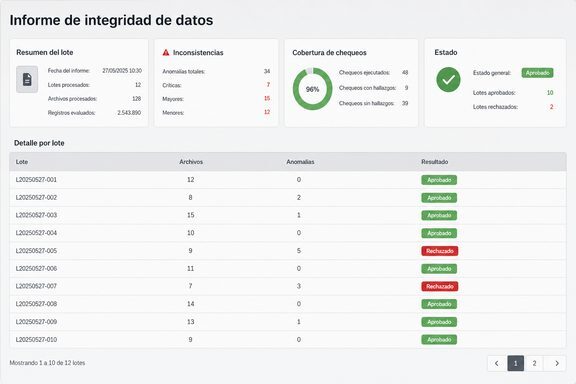Click the Anomalías column header
The image size is (576, 384).
click(x=300, y=162)
